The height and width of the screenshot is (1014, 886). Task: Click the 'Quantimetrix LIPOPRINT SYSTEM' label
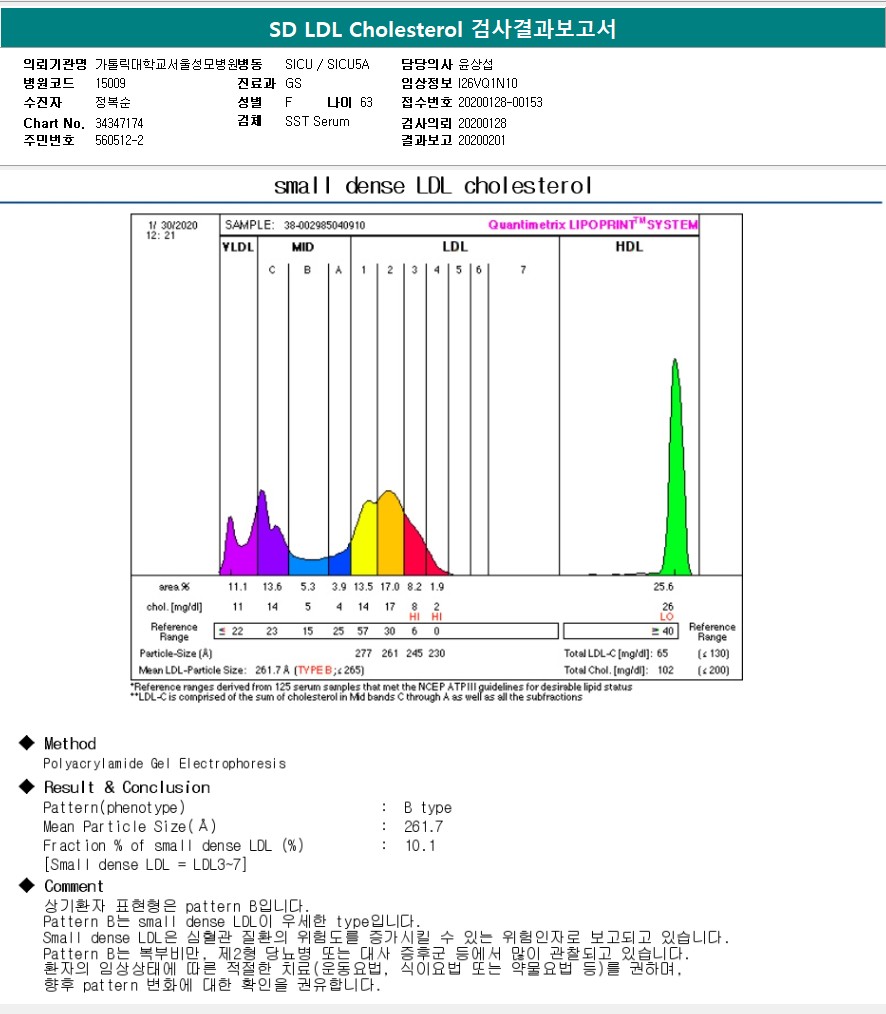point(592,224)
